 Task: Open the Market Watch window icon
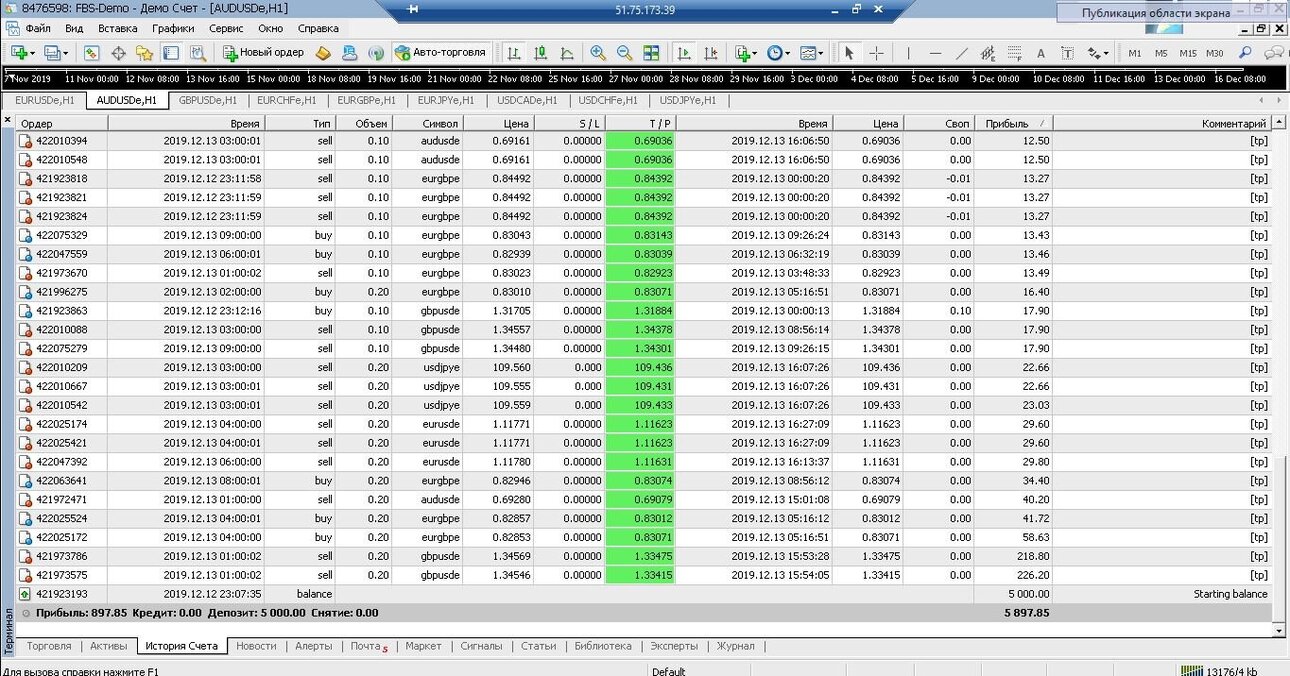[x=92, y=53]
